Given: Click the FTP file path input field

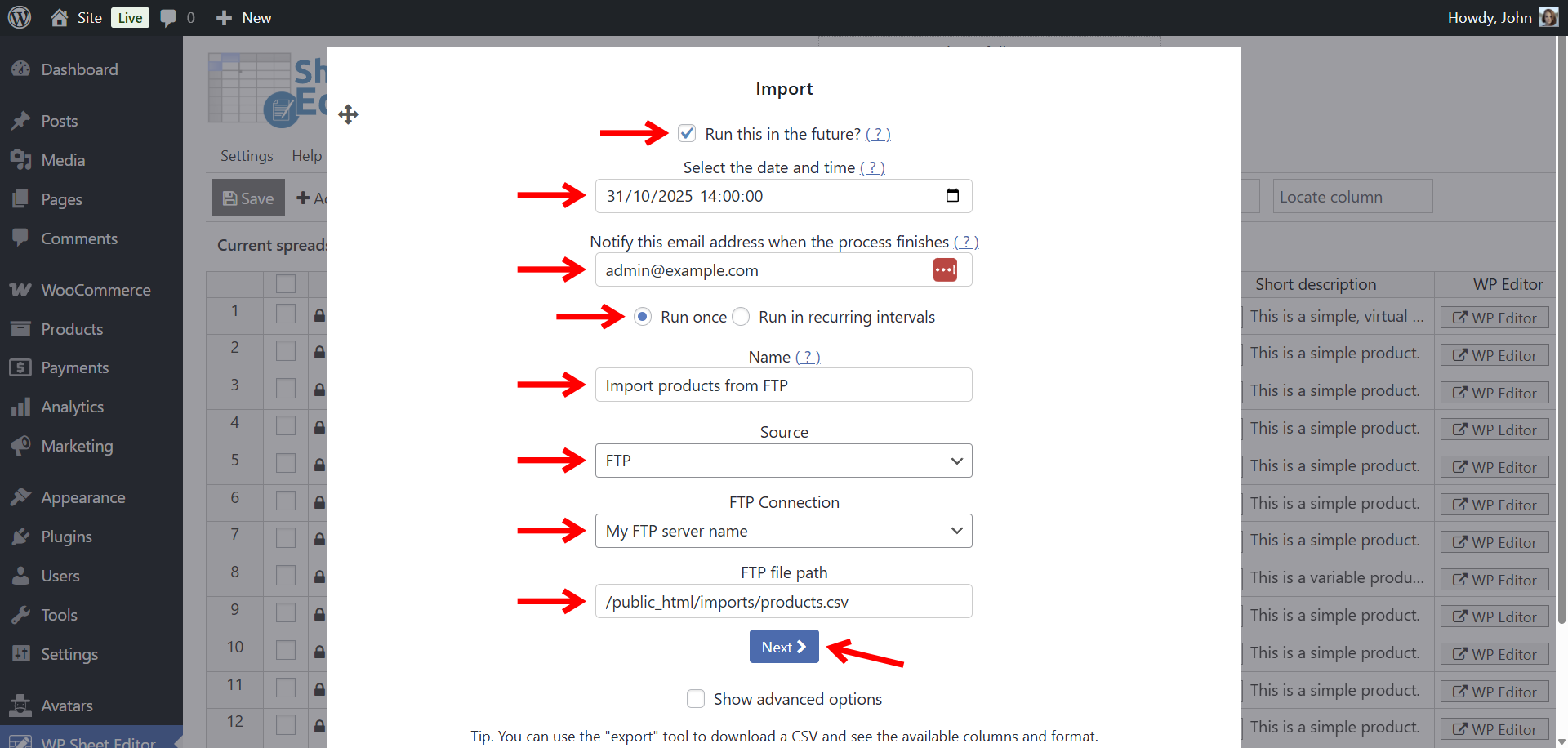Looking at the screenshot, I should tap(783, 602).
